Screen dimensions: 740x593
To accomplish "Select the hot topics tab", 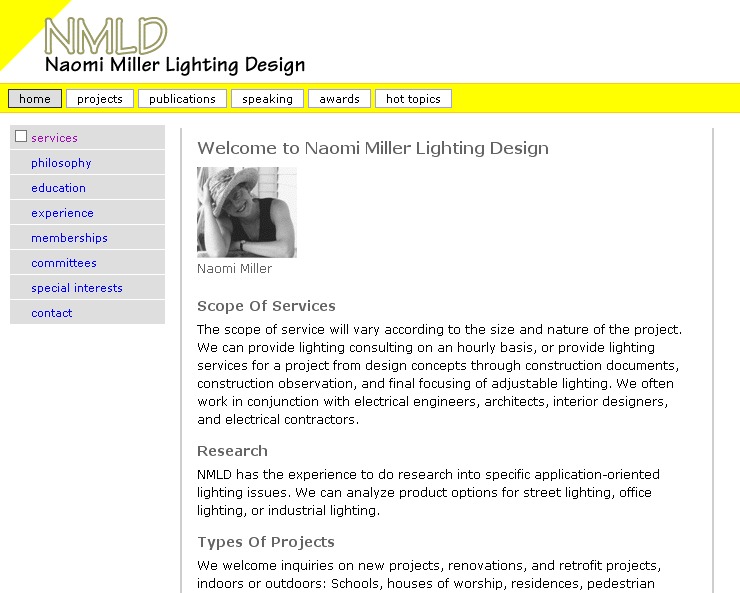I will point(413,99).
